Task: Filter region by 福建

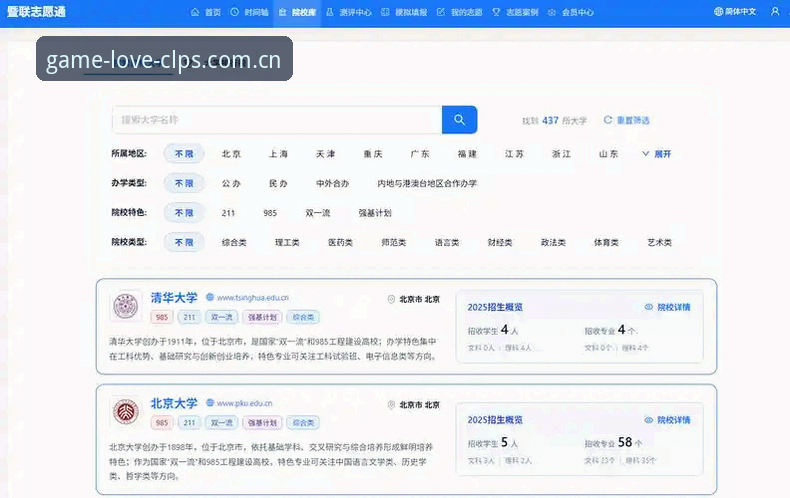Action: pos(467,154)
